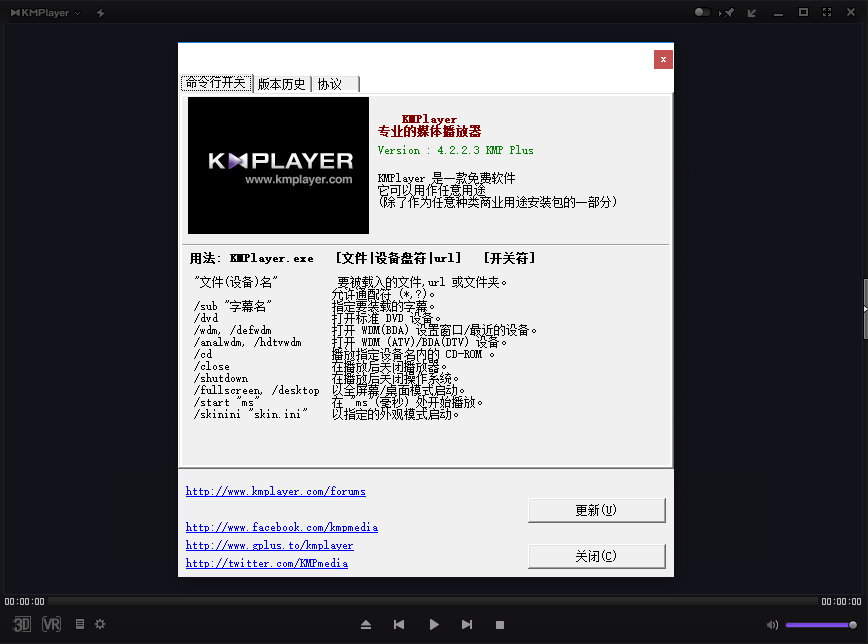Toggle 3D mode button

click(22, 624)
